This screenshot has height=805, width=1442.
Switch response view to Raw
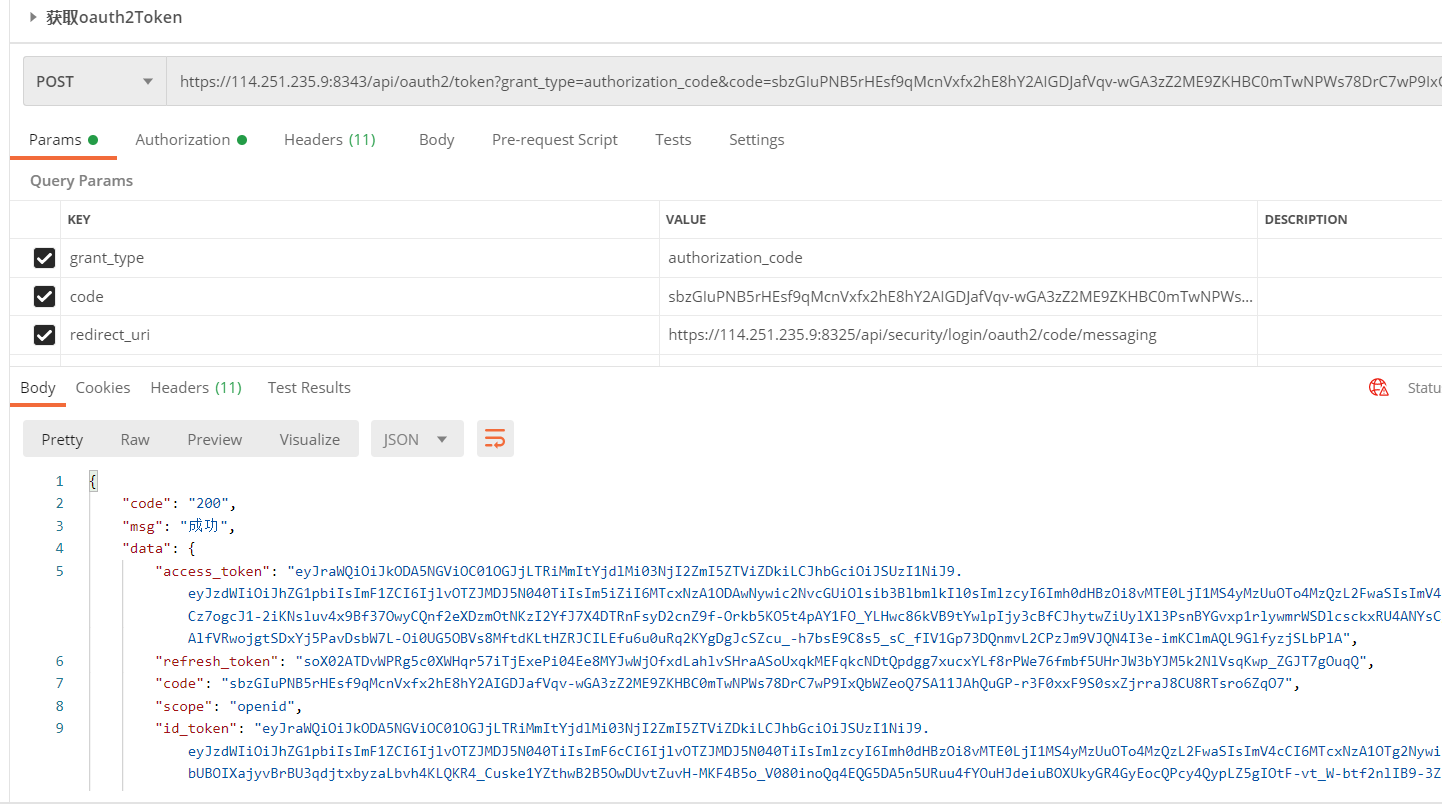pos(135,439)
